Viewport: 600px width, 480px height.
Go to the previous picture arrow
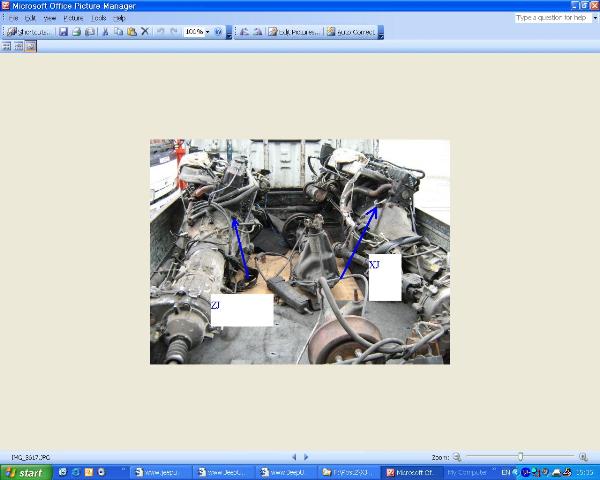tap(294, 457)
